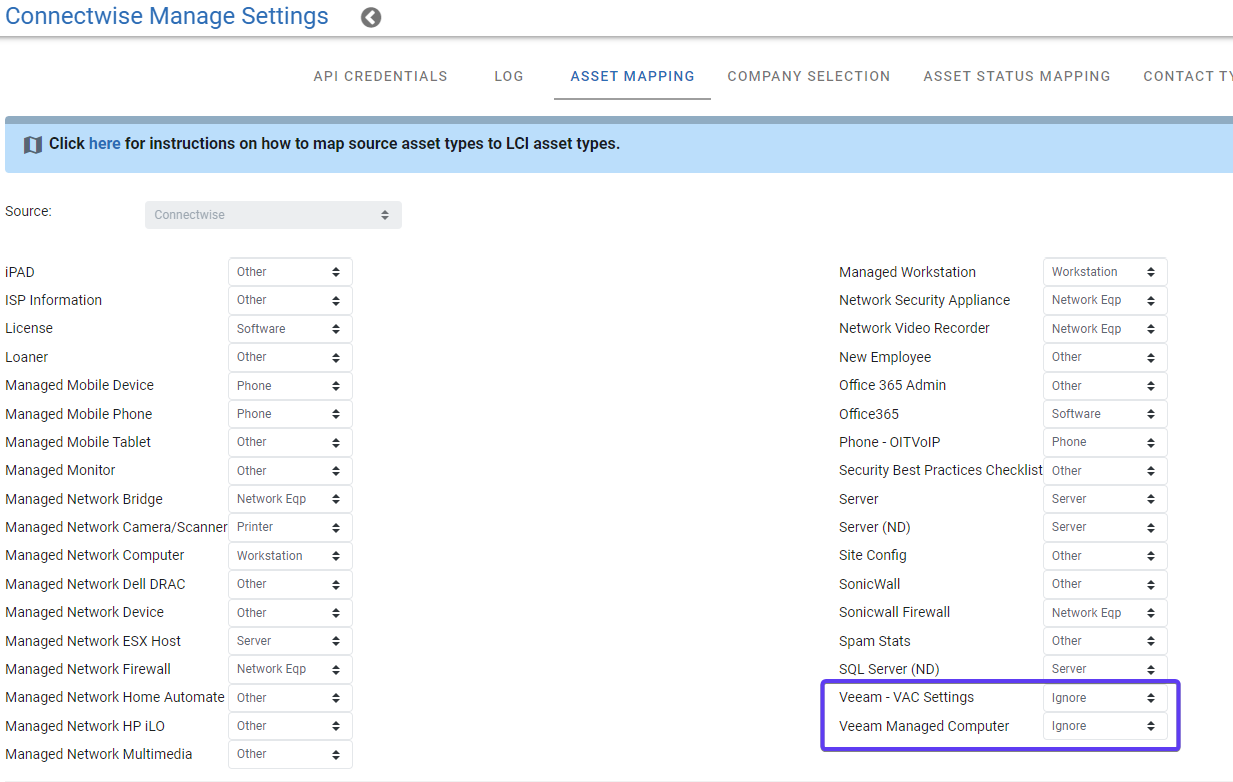The width and height of the screenshot is (1233, 782).
Task: Open the Veeam Managed Computer dropdown
Action: pyautogui.click(x=1105, y=726)
